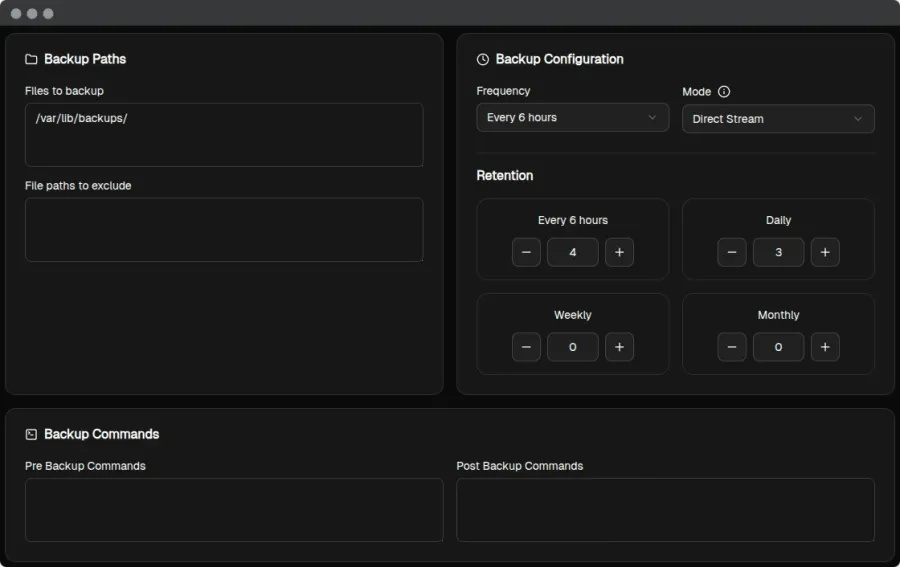This screenshot has height=567, width=900.
Task: Increase Daily retention with plus button
Action: (x=825, y=252)
